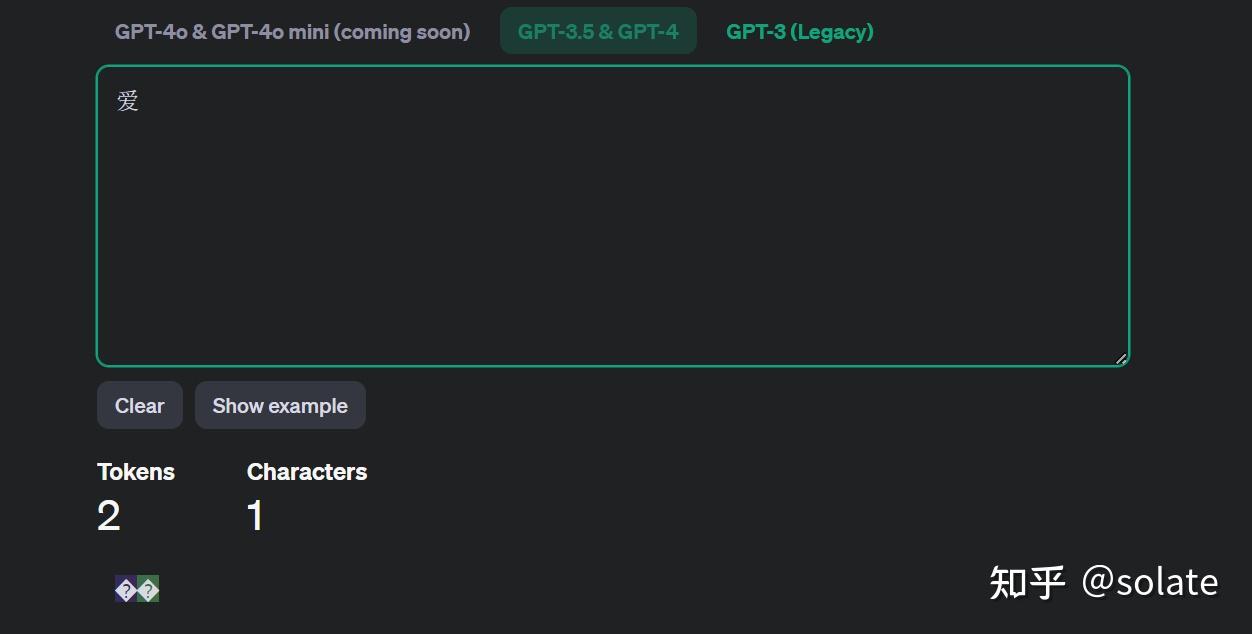Click the Characters count value 1
The height and width of the screenshot is (634, 1252).
click(255, 515)
